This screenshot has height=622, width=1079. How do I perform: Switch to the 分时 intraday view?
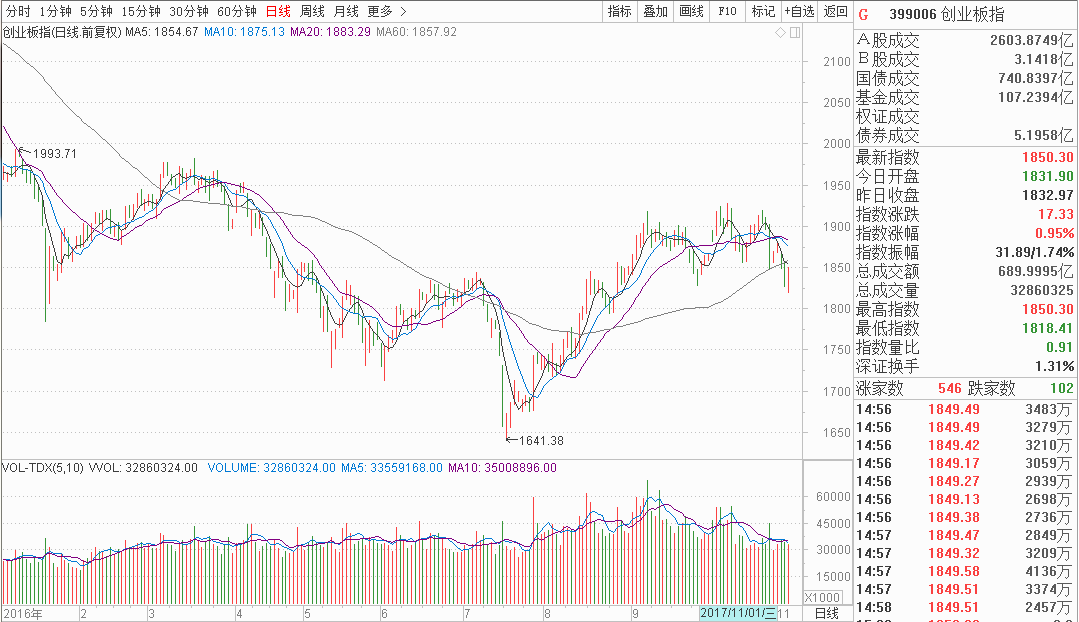[x=18, y=12]
